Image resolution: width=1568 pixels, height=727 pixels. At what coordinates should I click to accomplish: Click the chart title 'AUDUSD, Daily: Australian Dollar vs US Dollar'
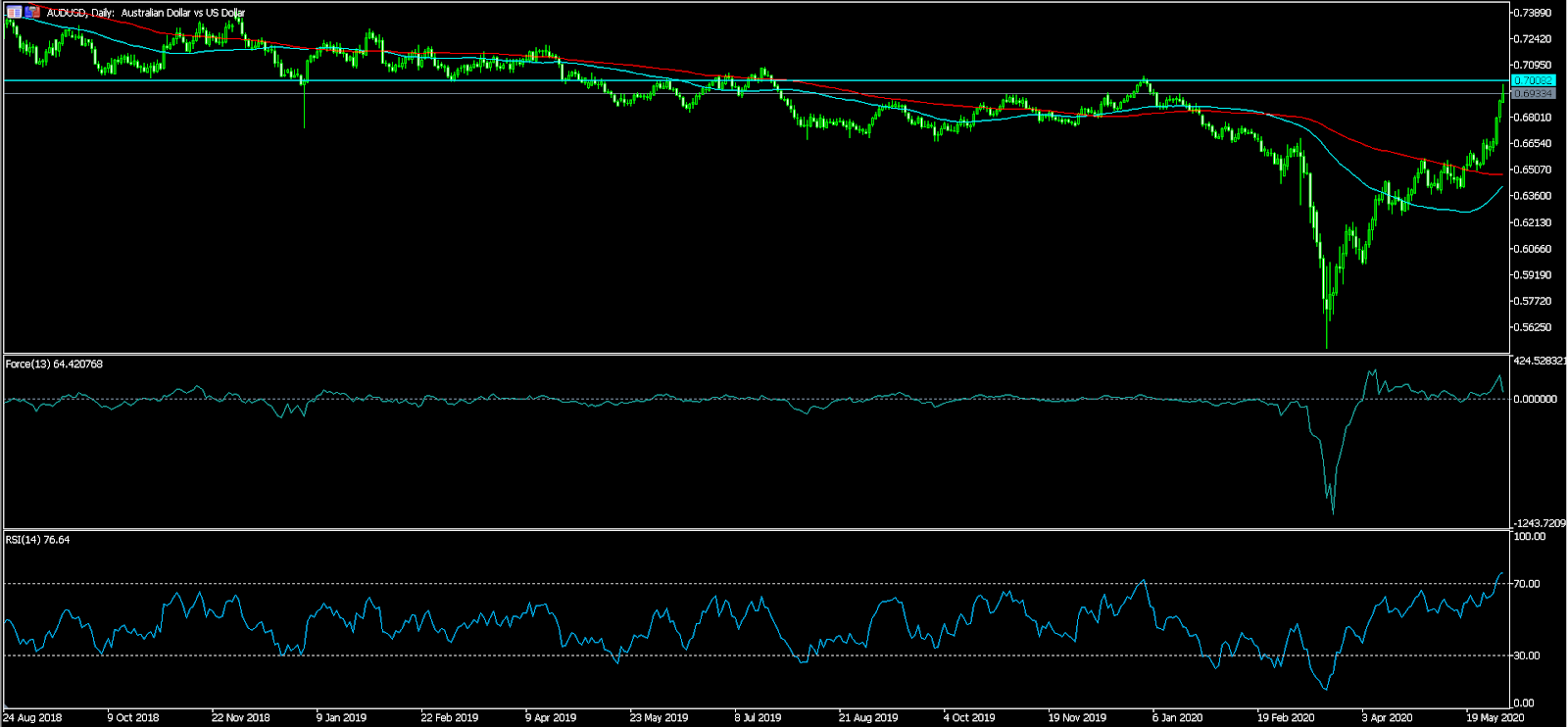coord(146,13)
